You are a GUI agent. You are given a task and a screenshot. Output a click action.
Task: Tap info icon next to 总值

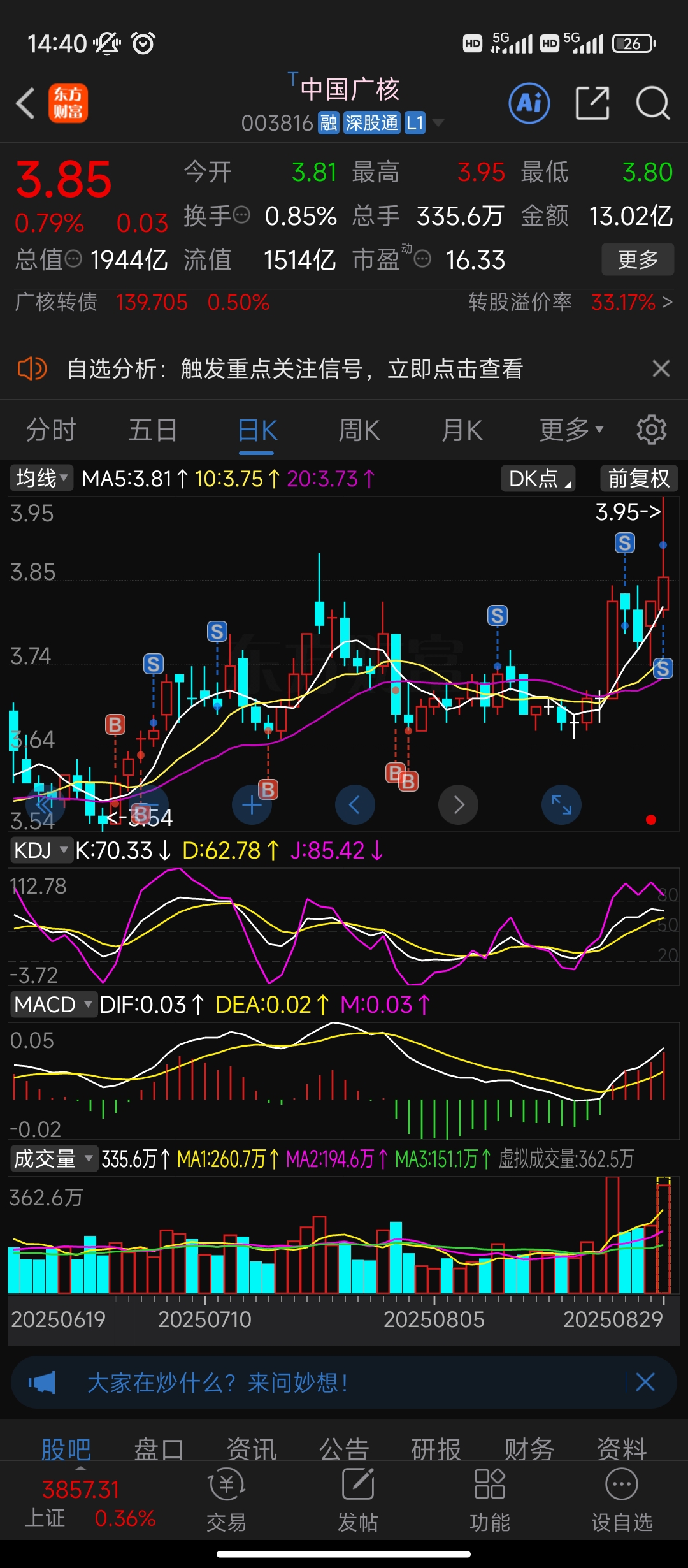point(74,259)
